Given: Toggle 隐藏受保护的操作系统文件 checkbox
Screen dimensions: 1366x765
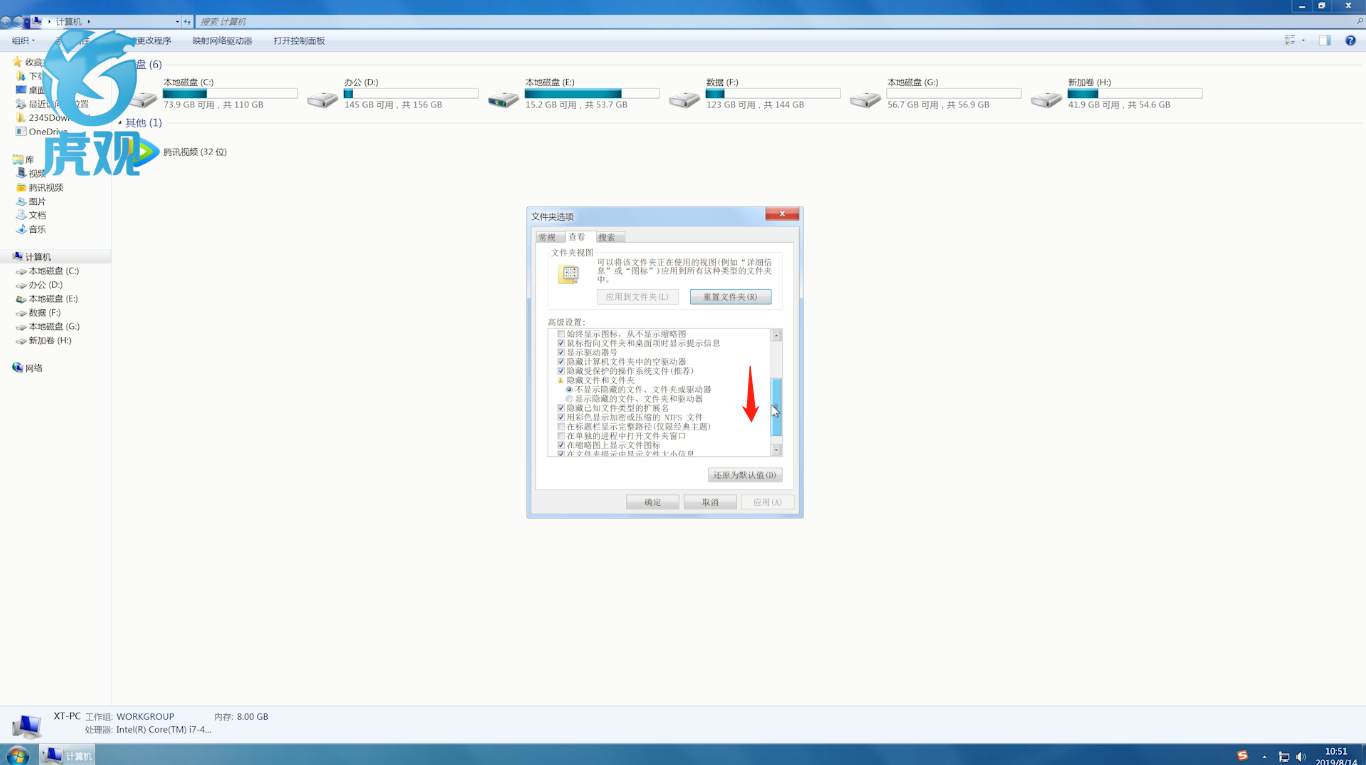Looking at the screenshot, I should [x=561, y=371].
